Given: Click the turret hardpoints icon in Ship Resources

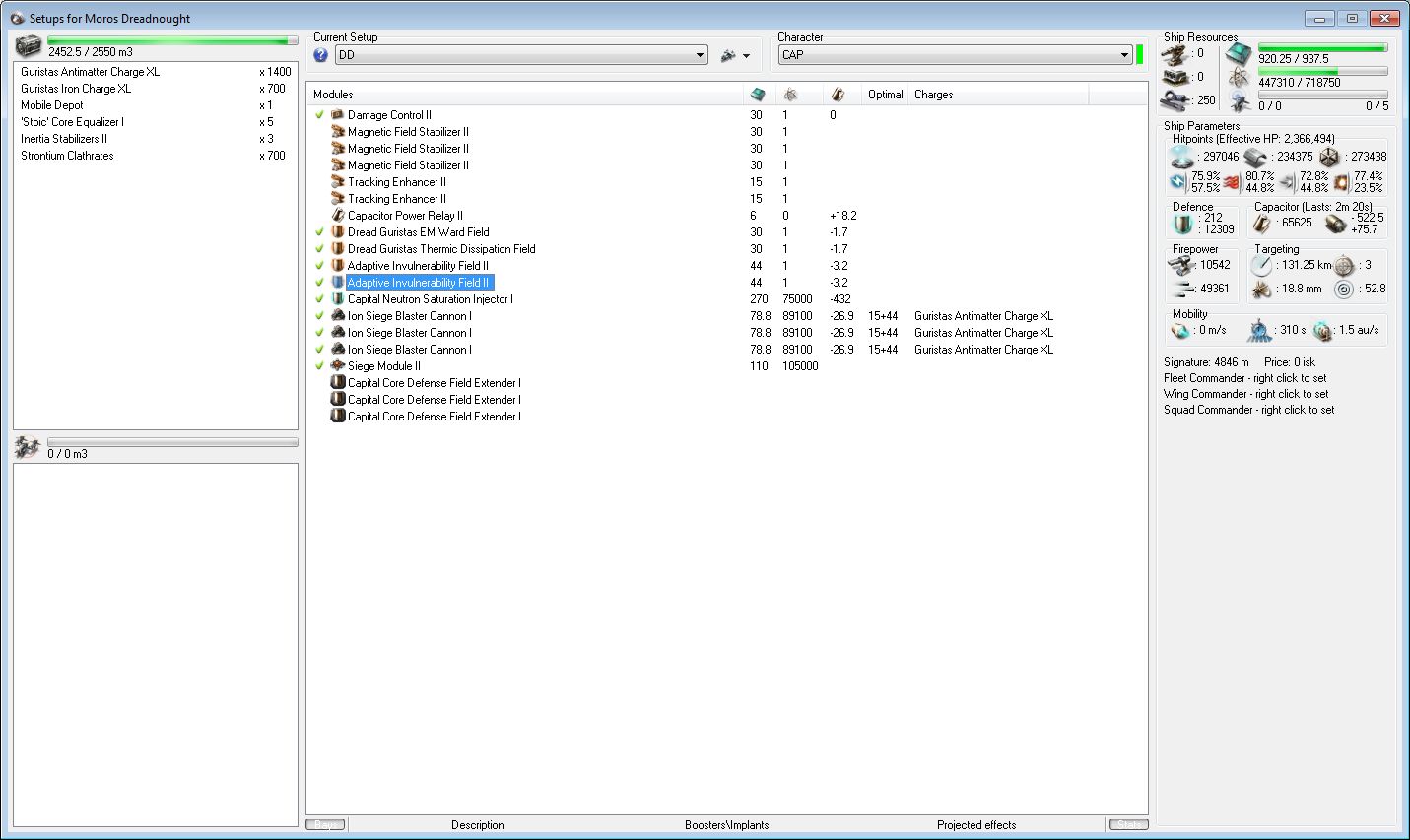Looking at the screenshot, I should pyautogui.click(x=1175, y=54).
